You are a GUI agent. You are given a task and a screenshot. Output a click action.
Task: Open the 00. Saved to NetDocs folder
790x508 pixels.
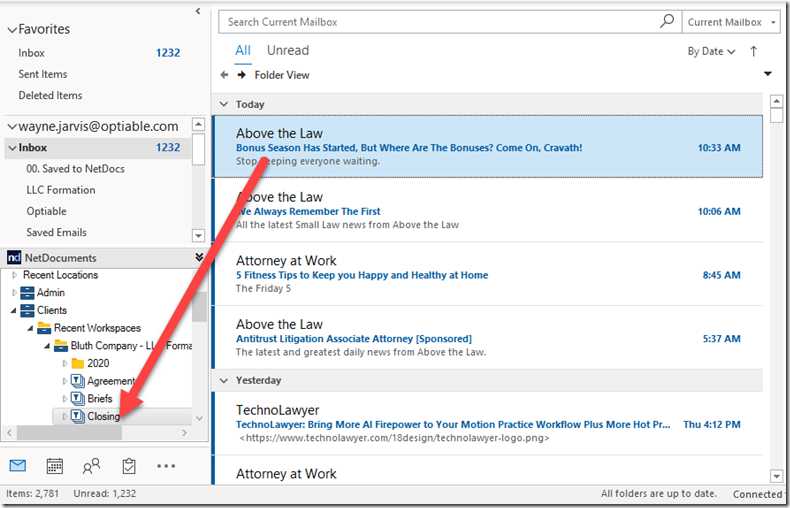76,169
